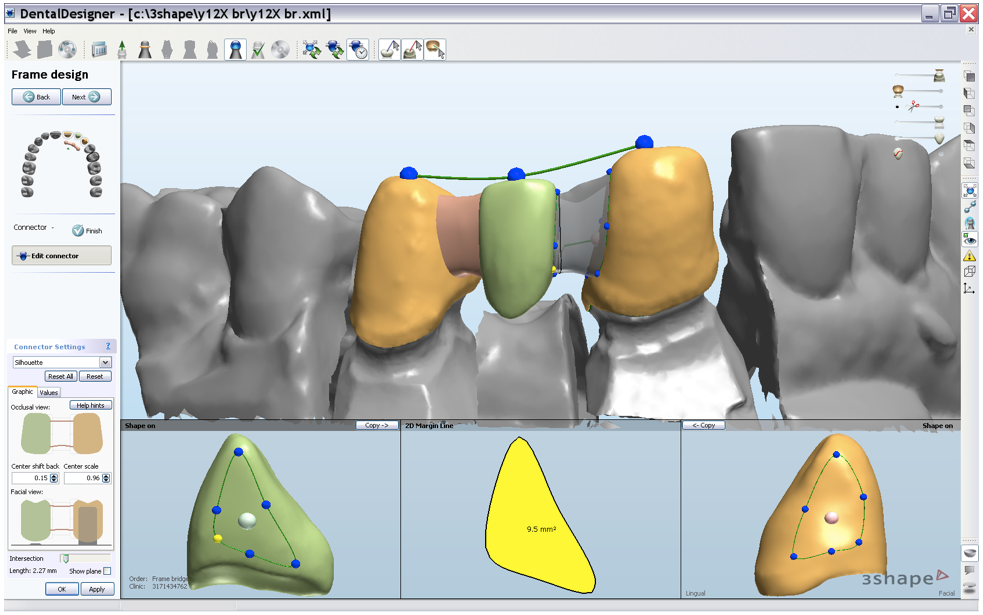The image size is (983, 615).
Task: Click the Finish button
Action: (x=87, y=231)
